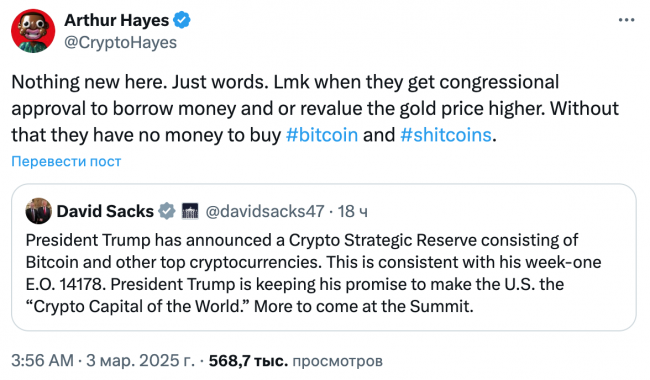
Task: Click the просмотров views label
Action: point(337,361)
